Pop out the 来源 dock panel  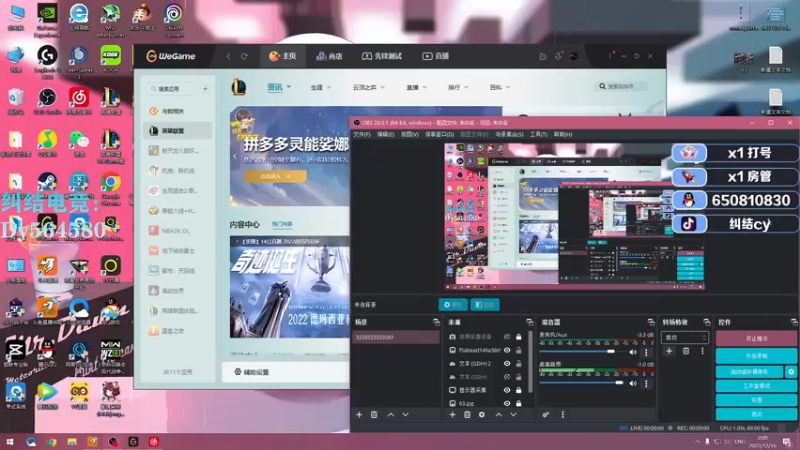530,322
